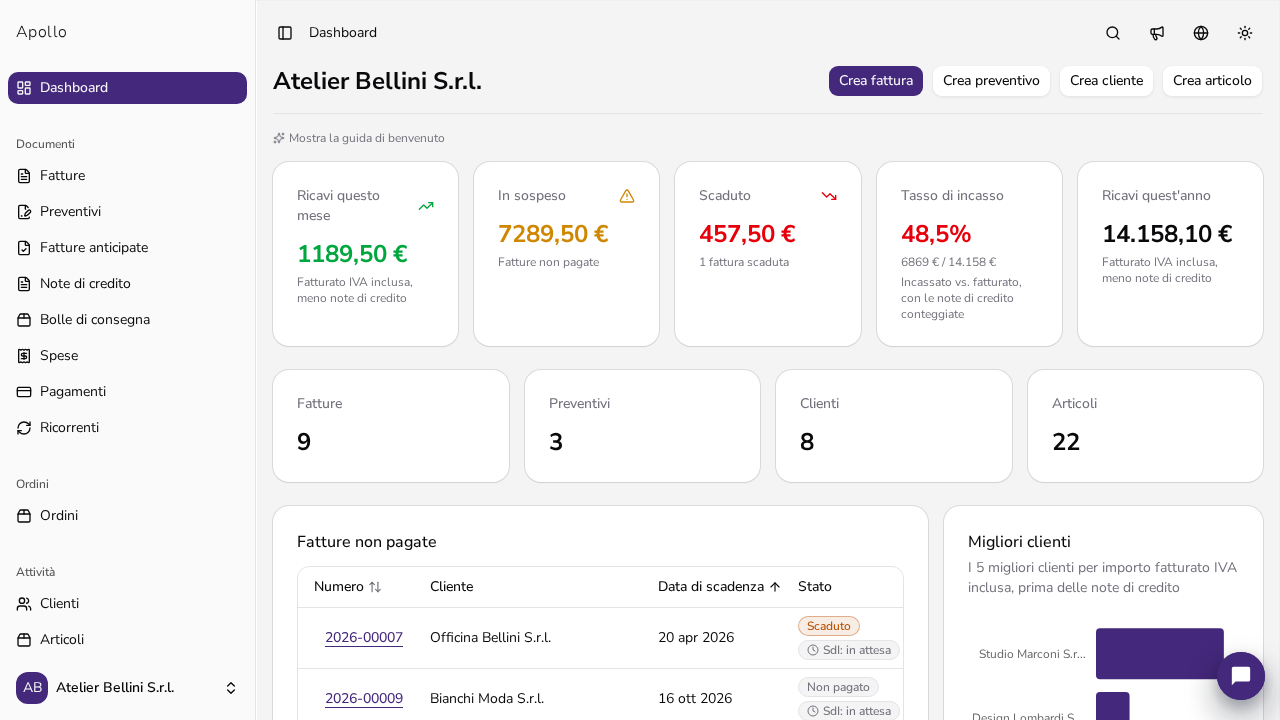Click the Crea cliente button
The width and height of the screenshot is (1280, 720).
[1106, 81]
